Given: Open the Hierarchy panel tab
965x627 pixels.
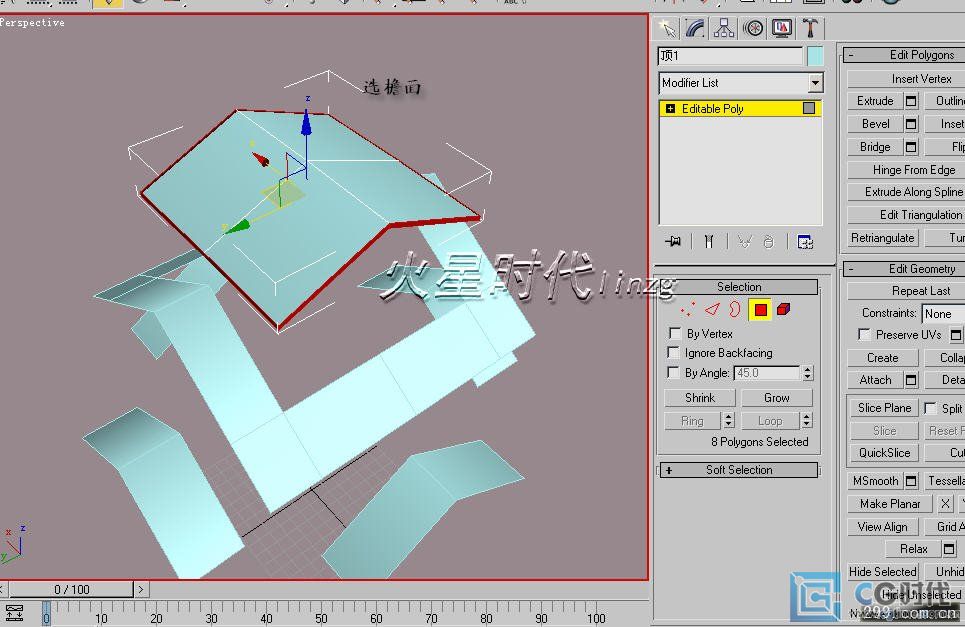Looking at the screenshot, I should [x=724, y=28].
